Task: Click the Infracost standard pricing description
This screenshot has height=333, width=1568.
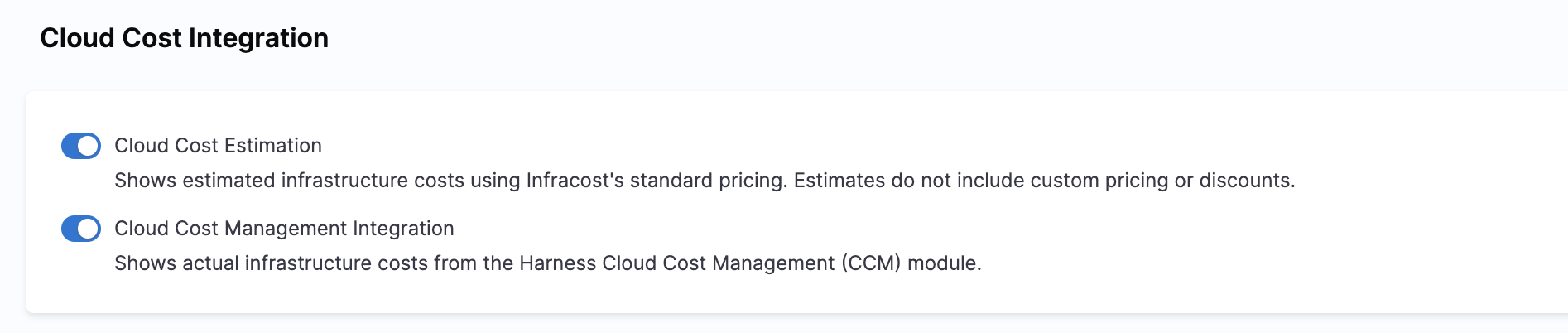Action: click(x=705, y=181)
